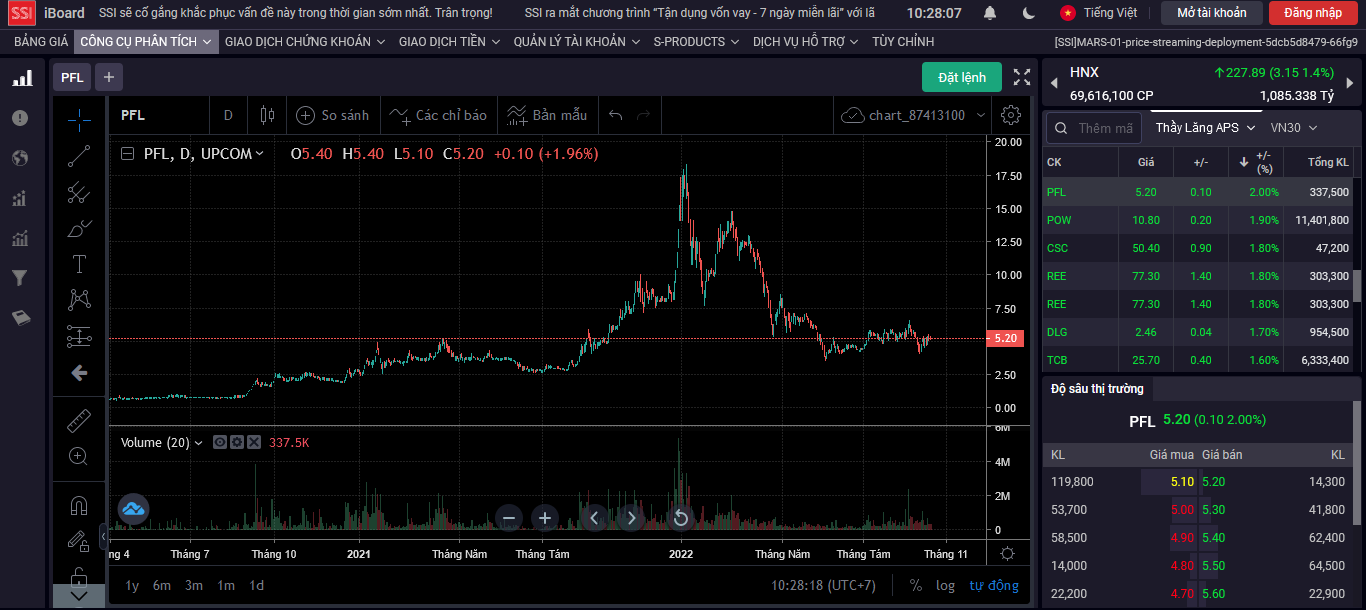1366x610 pixels.
Task: Open the bar chart sidebar icon
Action: pyautogui.click(x=21, y=78)
